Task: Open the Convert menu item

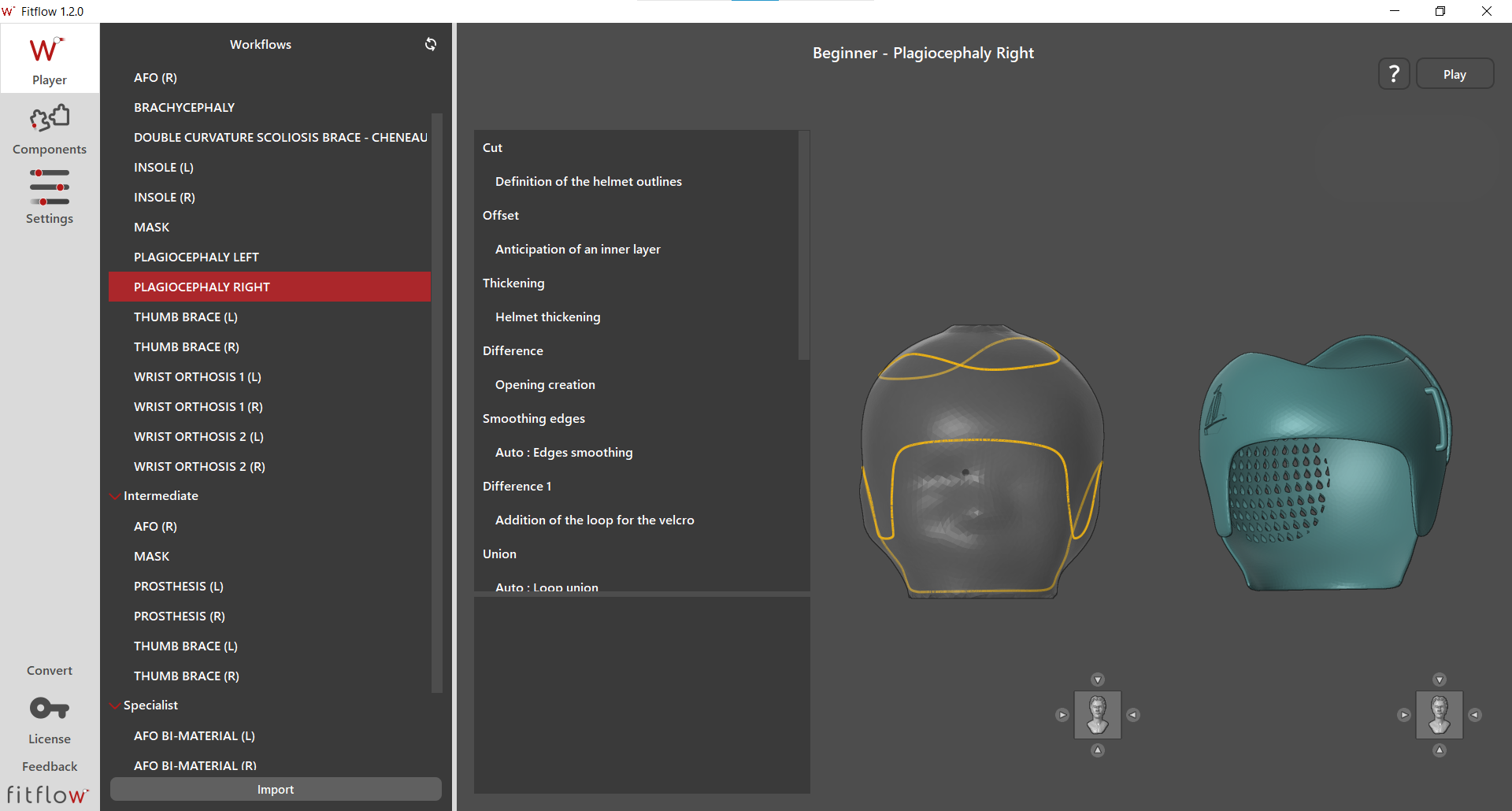Action: tap(49, 670)
